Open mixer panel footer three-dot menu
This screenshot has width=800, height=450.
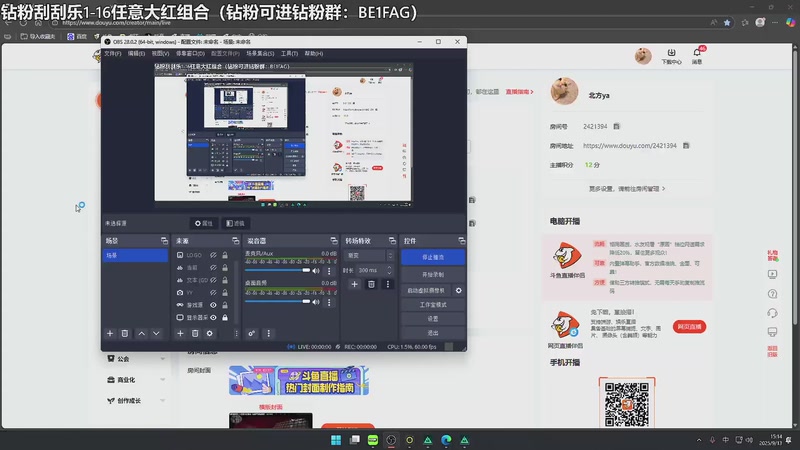pos(269,333)
